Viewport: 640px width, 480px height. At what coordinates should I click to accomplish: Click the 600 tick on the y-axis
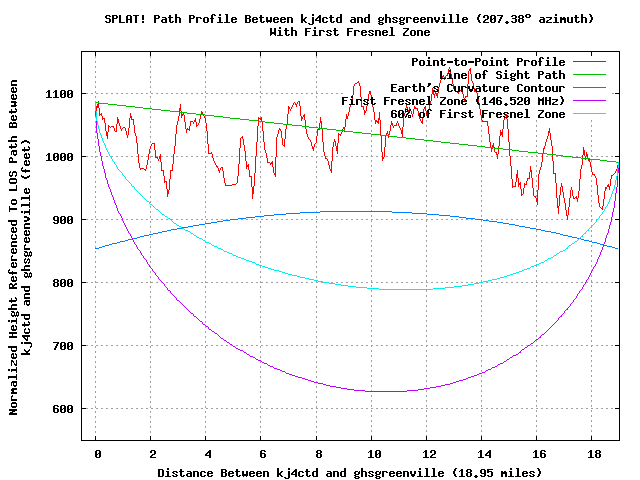tap(62, 409)
